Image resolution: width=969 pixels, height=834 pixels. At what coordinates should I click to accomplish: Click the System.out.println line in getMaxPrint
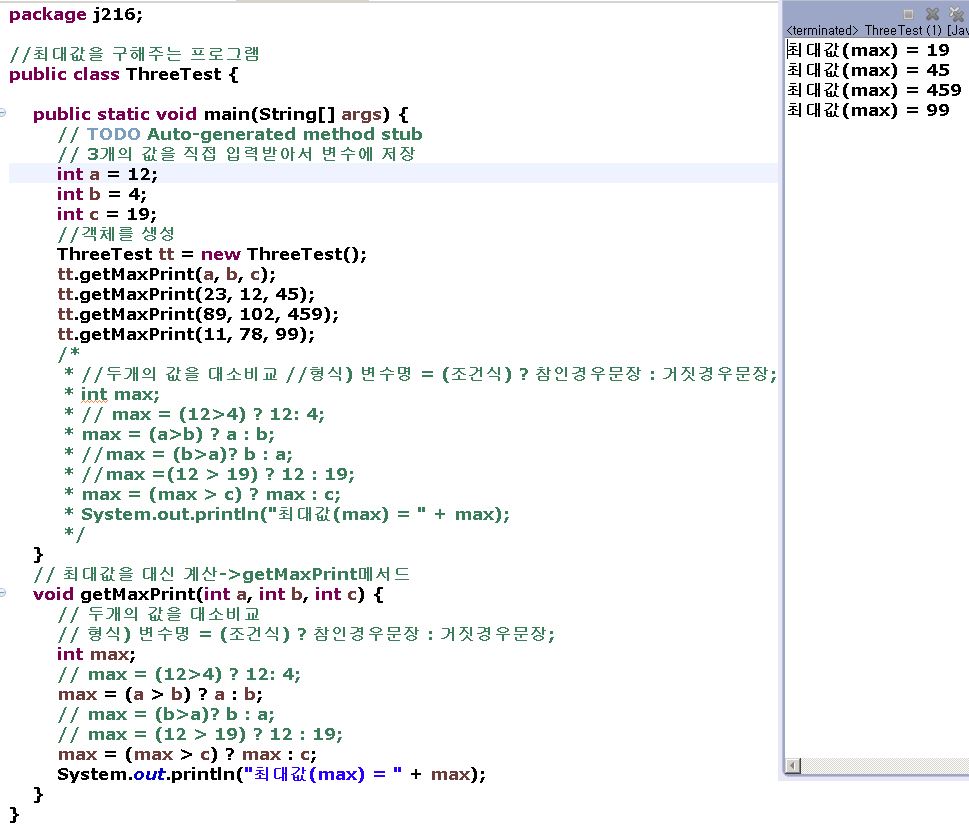pos(271,774)
